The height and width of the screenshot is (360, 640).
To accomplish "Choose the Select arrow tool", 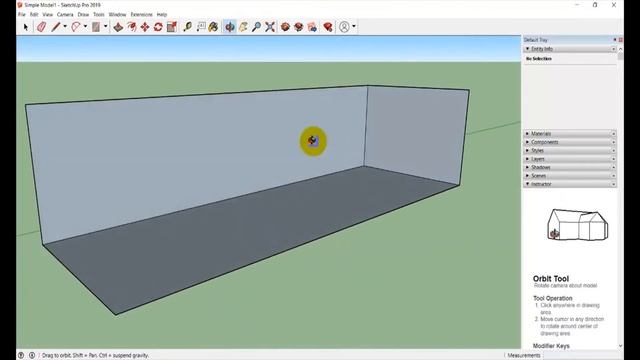I will click(x=26, y=27).
